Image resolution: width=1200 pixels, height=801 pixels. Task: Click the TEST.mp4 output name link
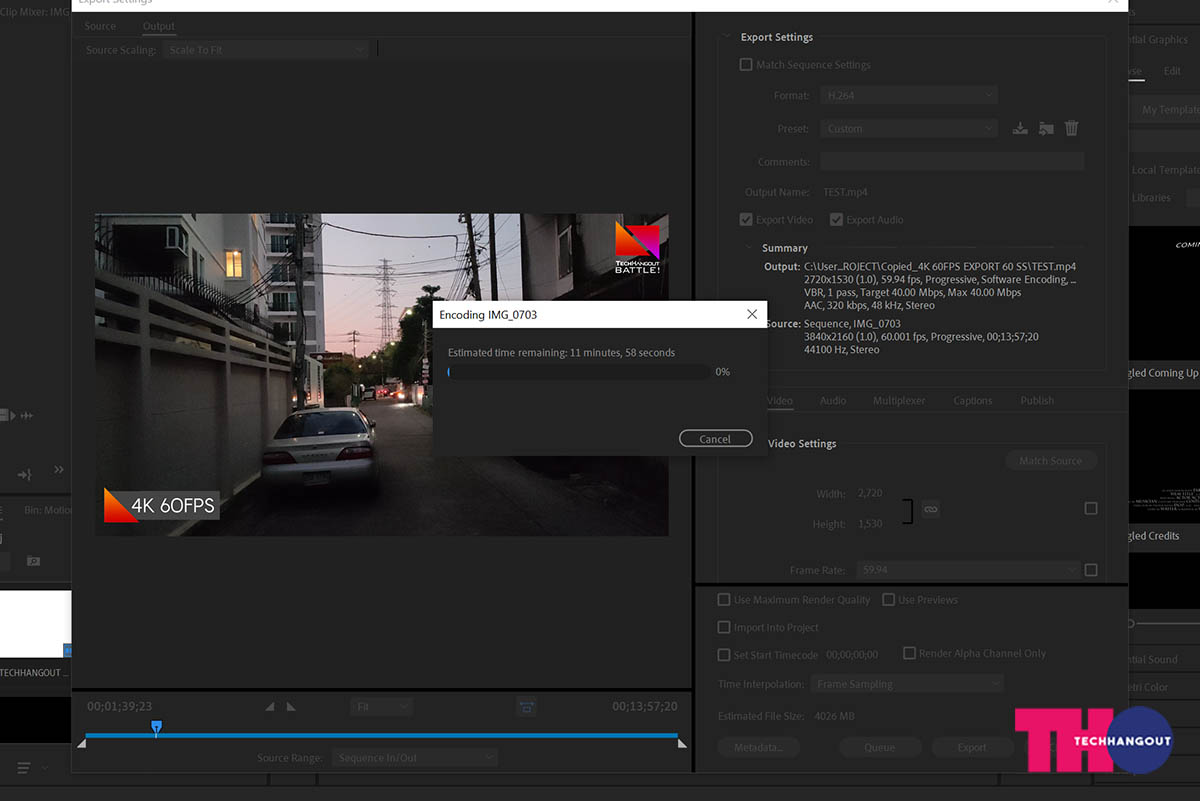pyautogui.click(x=846, y=192)
